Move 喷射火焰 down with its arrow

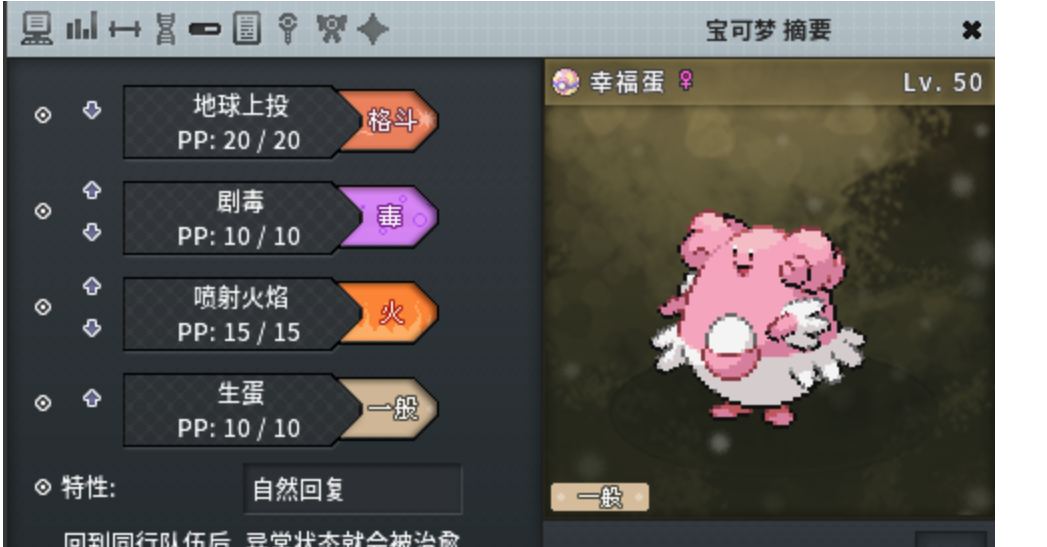[x=92, y=328]
